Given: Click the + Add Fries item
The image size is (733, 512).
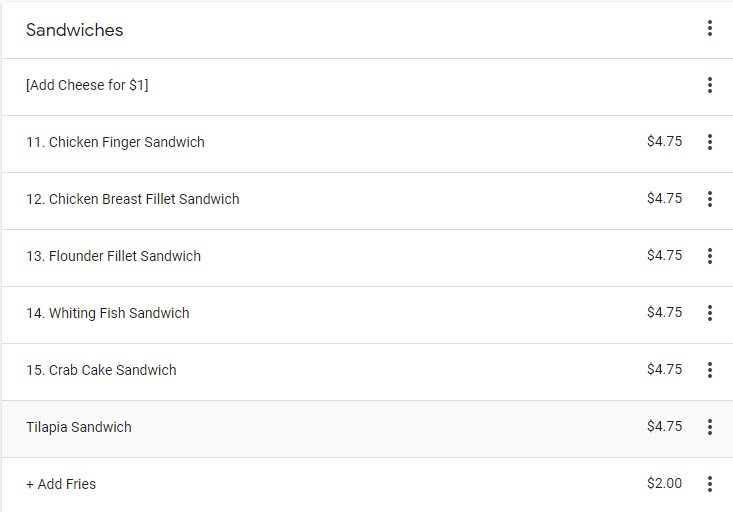Looking at the screenshot, I should pos(61,484).
